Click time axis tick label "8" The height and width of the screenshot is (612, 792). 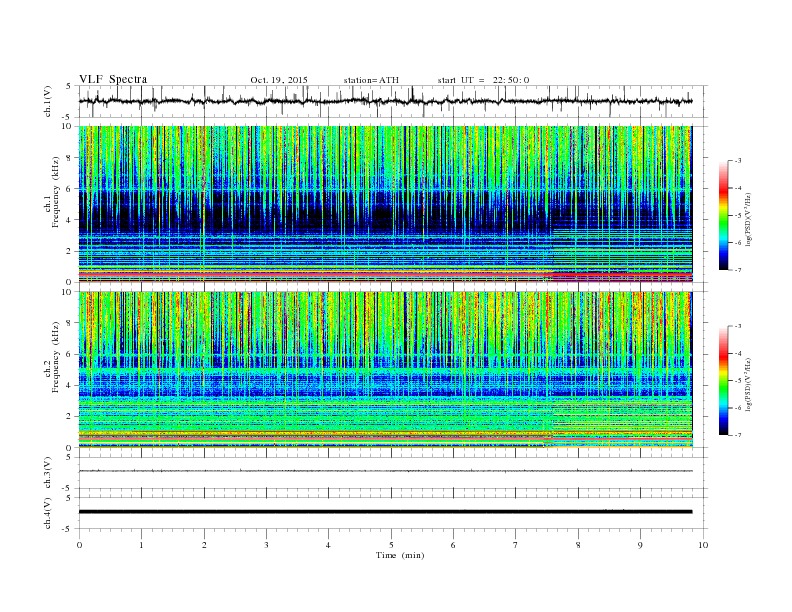(x=578, y=545)
